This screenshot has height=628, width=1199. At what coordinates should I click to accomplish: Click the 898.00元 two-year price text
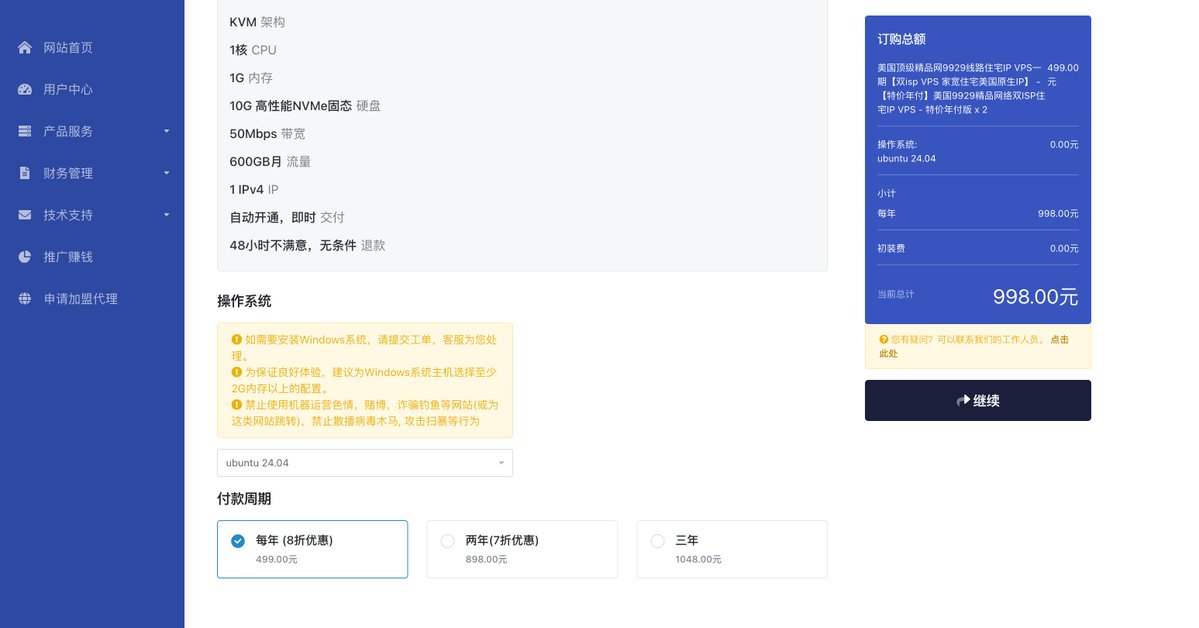click(x=486, y=559)
